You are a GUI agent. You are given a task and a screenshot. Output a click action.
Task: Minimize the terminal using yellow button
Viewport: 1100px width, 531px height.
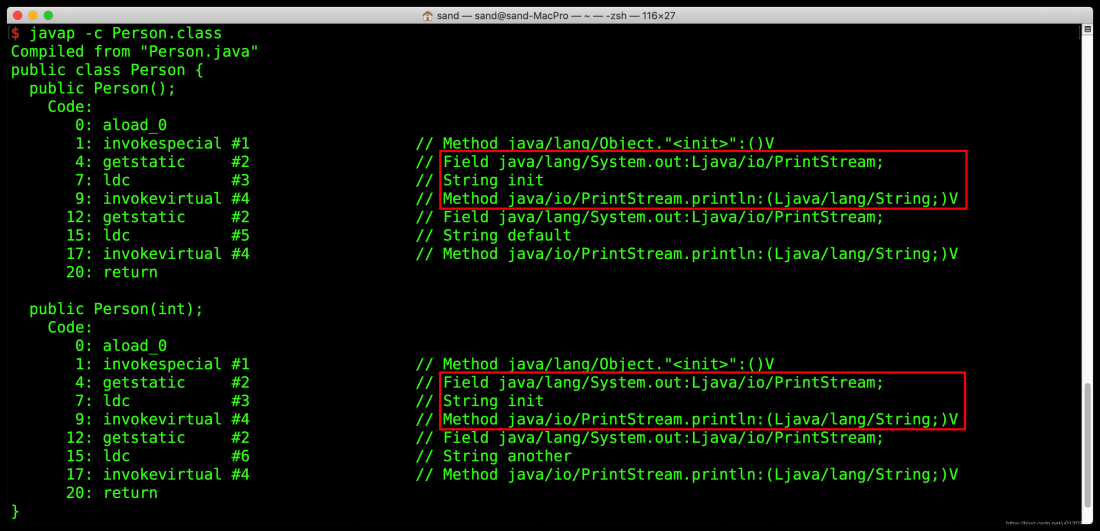[31, 15]
